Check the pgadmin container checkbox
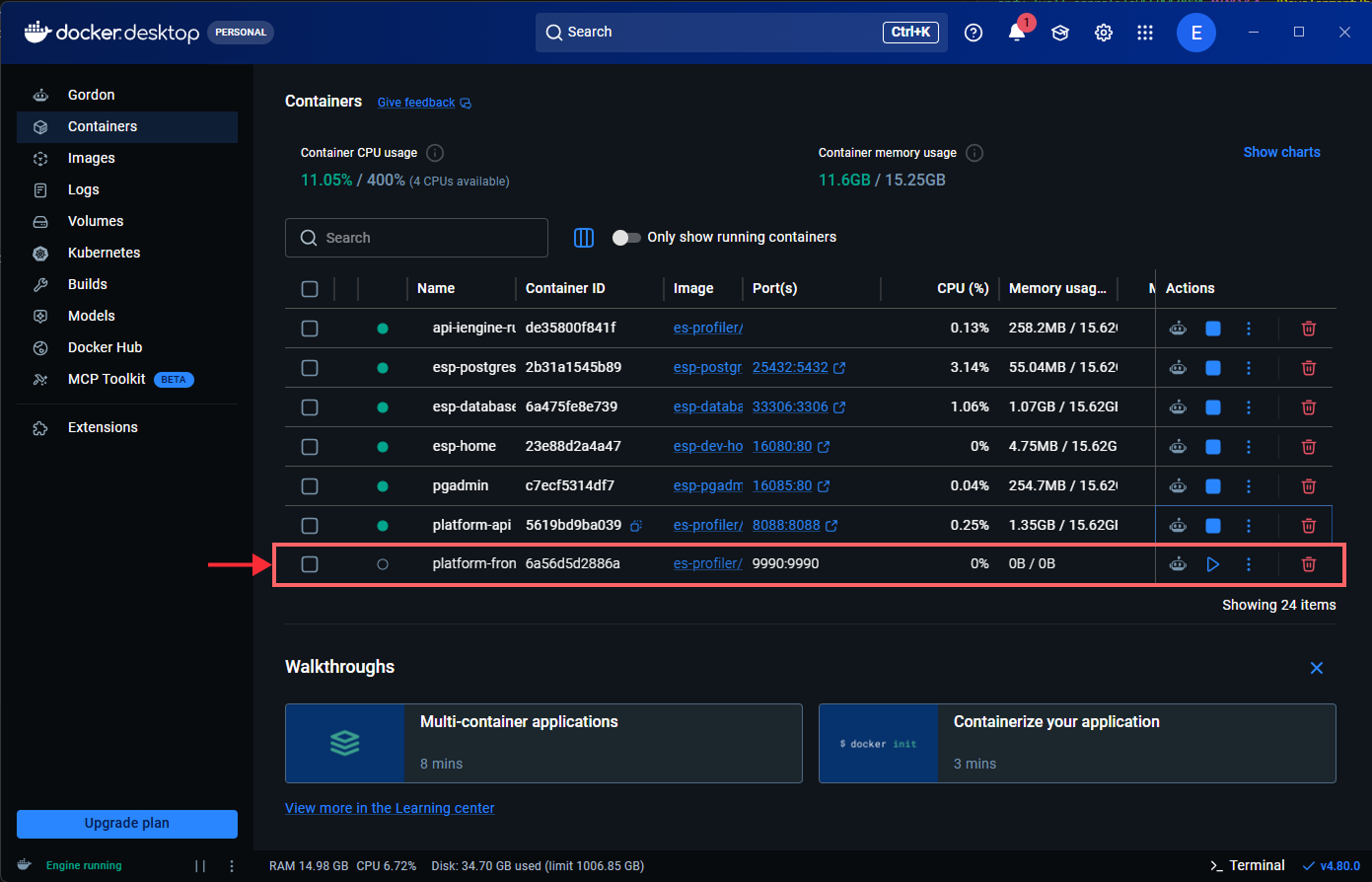This screenshot has width=1372, height=882. (310, 486)
